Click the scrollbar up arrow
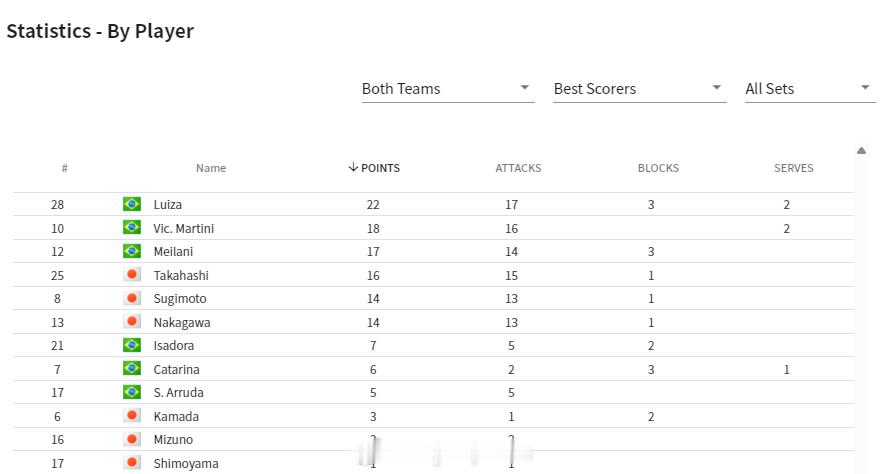The width and height of the screenshot is (888, 474). tap(861, 151)
